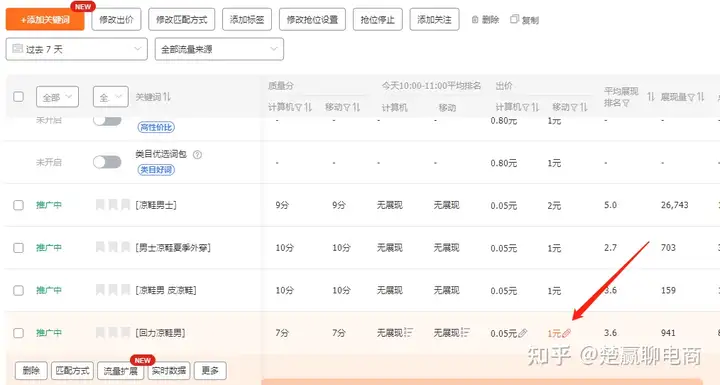720x385 pixels.
Task: Sort by the 关键词 column arrows
Action: pos(167,97)
